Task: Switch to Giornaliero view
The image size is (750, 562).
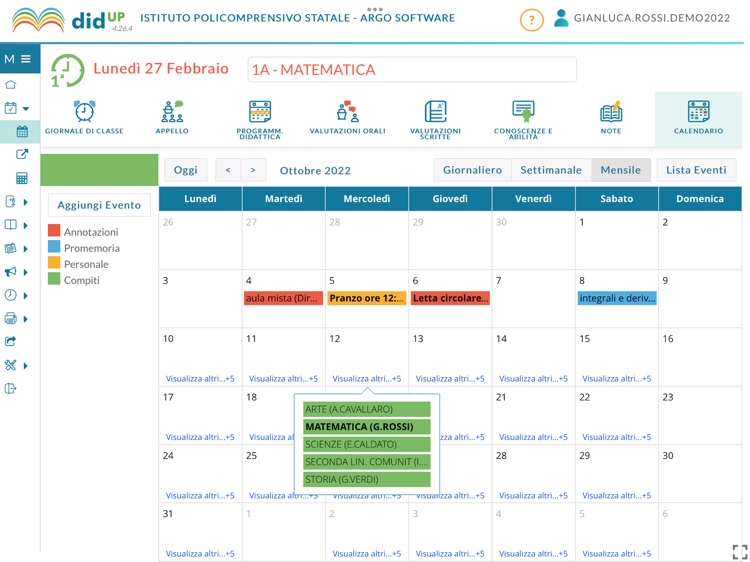Action: click(x=472, y=170)
